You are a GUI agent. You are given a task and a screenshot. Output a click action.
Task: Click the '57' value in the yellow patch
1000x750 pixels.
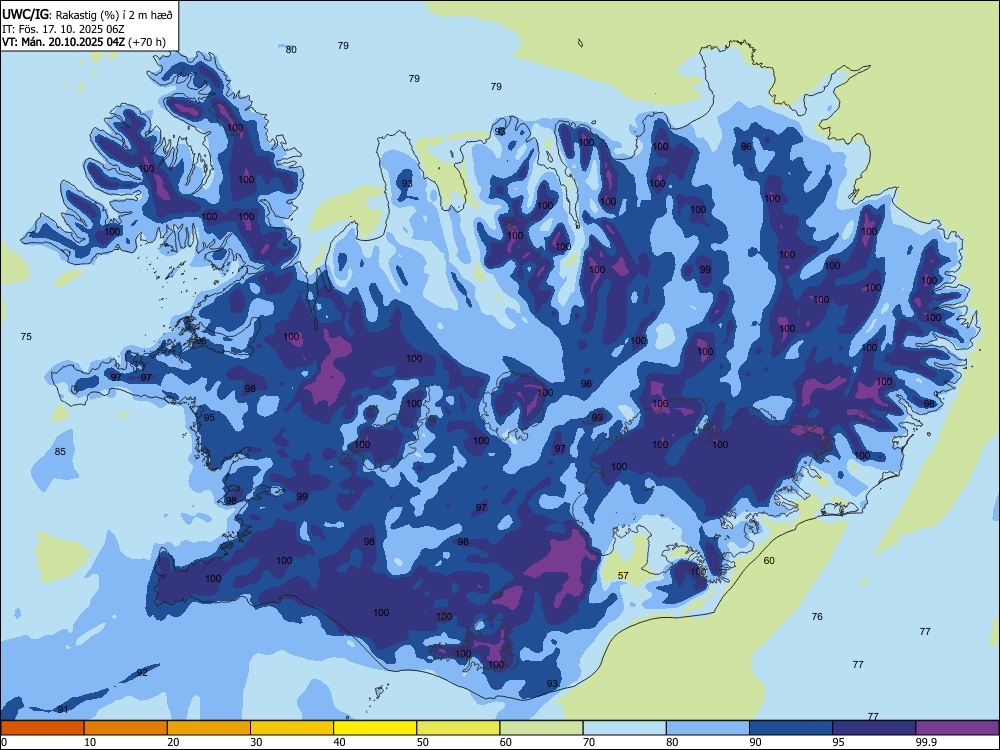[x=623, y=575]
